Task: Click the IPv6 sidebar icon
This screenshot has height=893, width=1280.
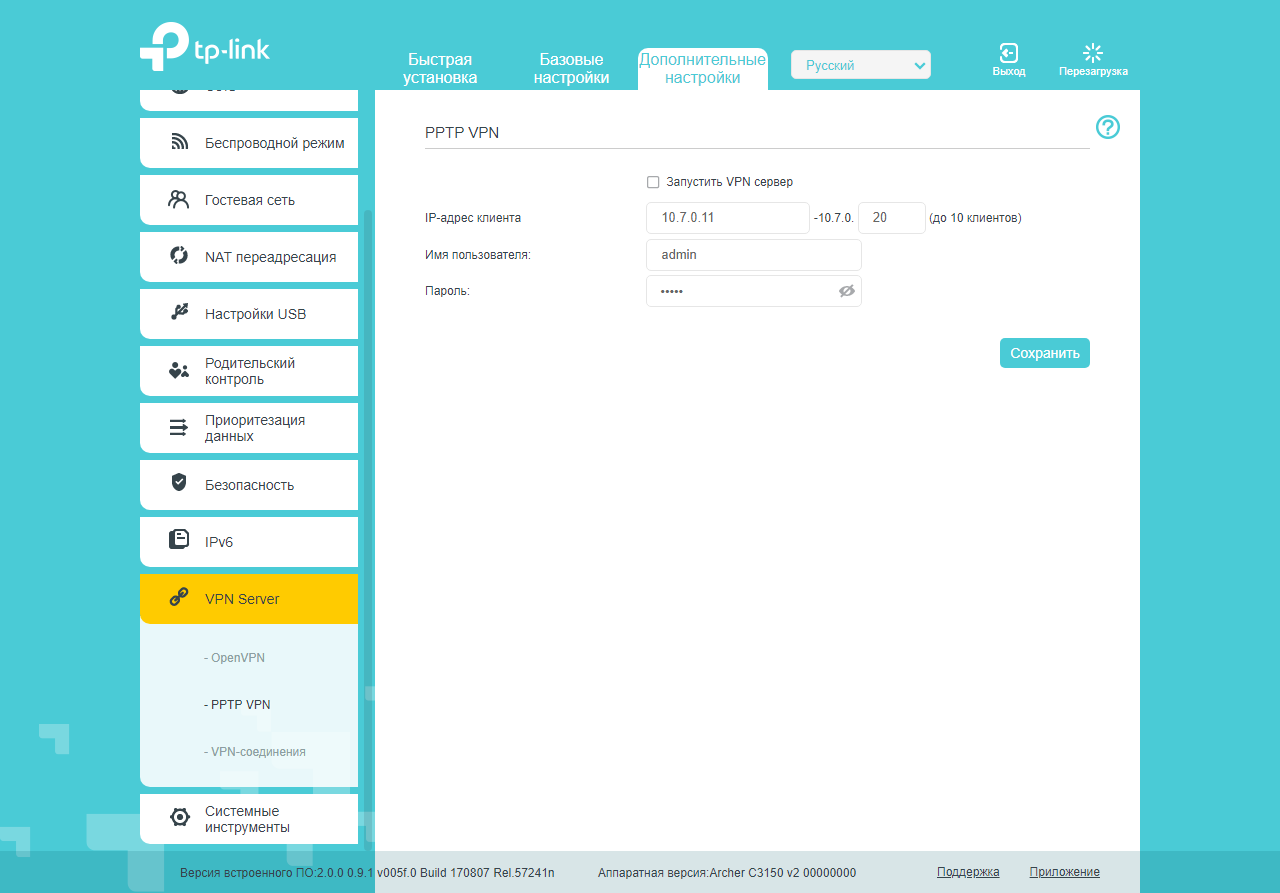Action: [x=179, y=541]
